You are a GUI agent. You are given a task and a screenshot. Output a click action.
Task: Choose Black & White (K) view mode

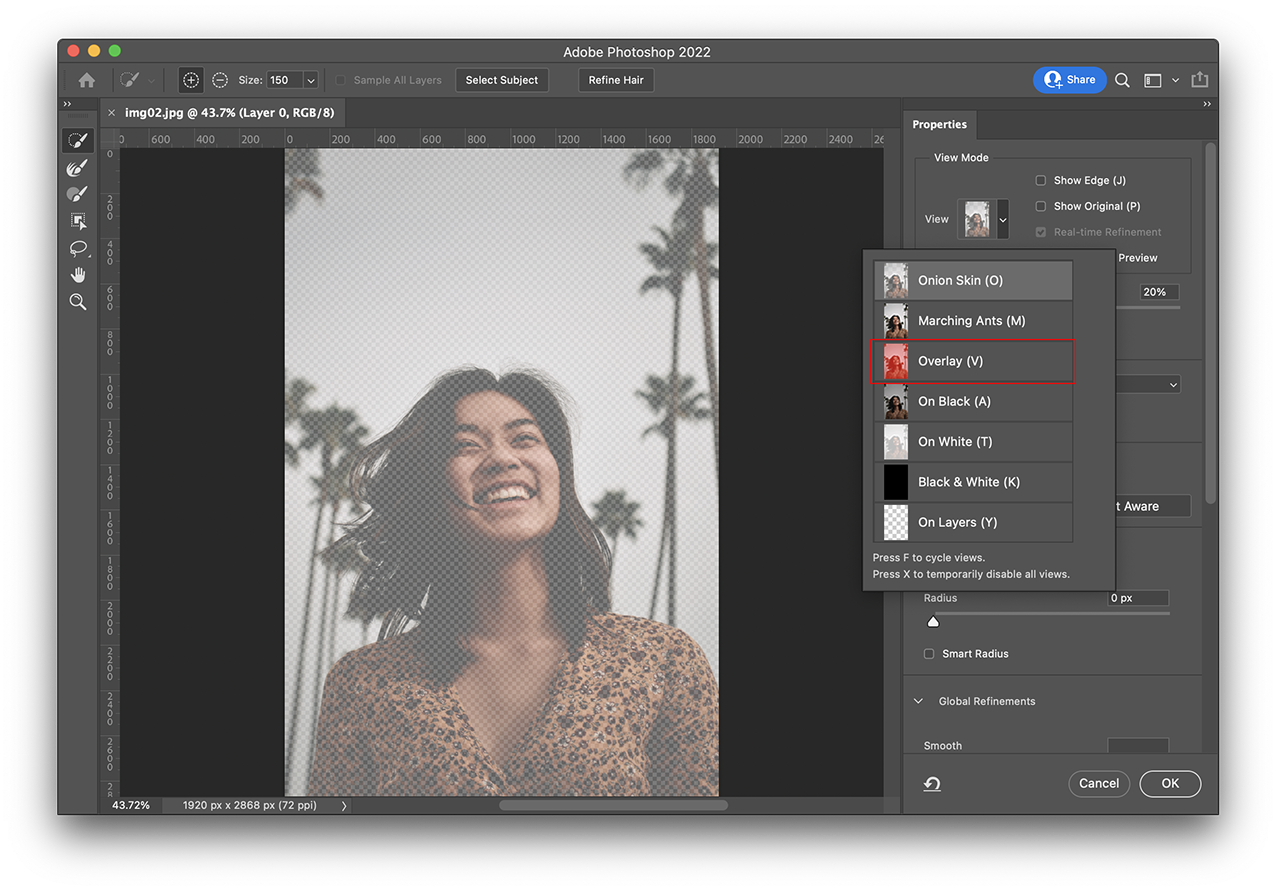click(972, 482)
